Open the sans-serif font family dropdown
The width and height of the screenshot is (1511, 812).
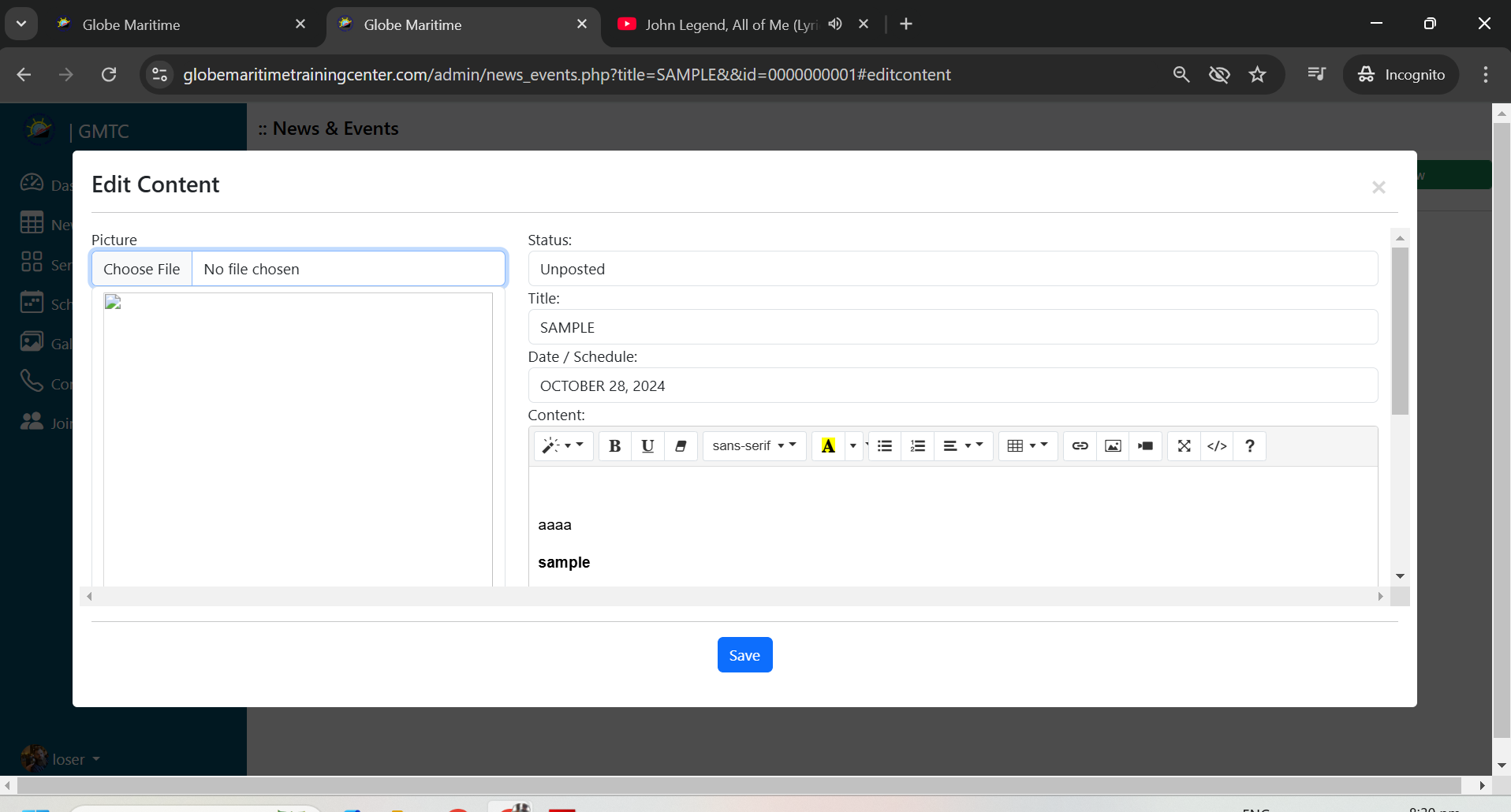tap(753, 446)
